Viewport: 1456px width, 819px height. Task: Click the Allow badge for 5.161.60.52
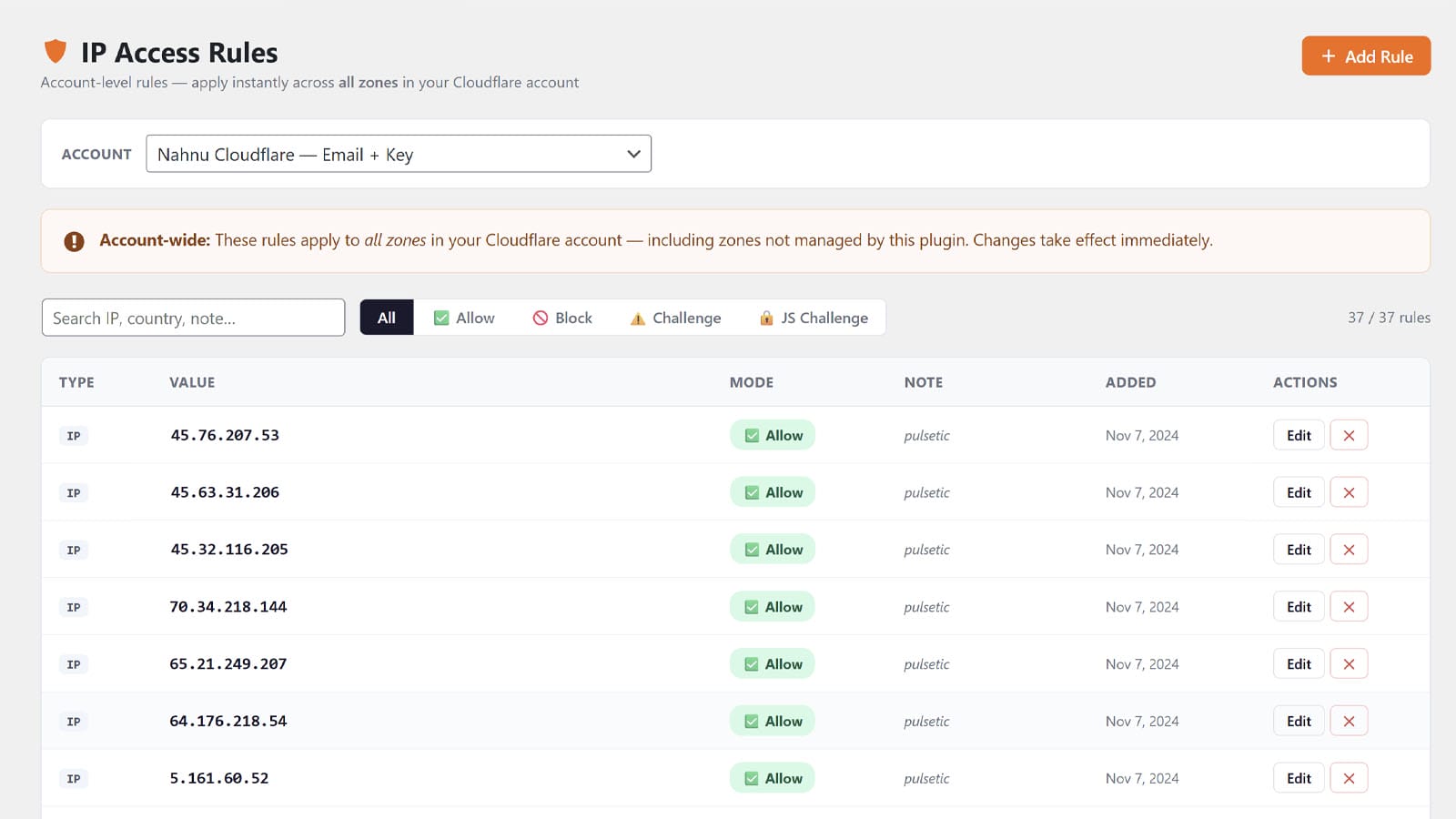point(773,778)
